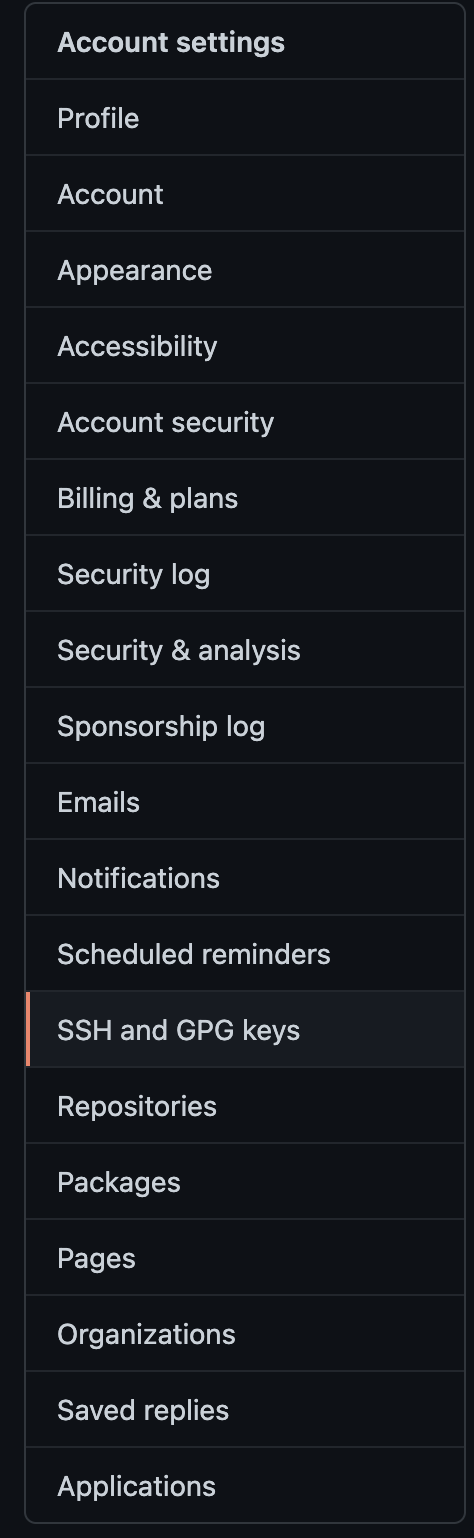Image resolution: width=474 pixels, height=1538 pixels.
Task: Click the SSH and GPG keys item
Action: [245, 1030]
